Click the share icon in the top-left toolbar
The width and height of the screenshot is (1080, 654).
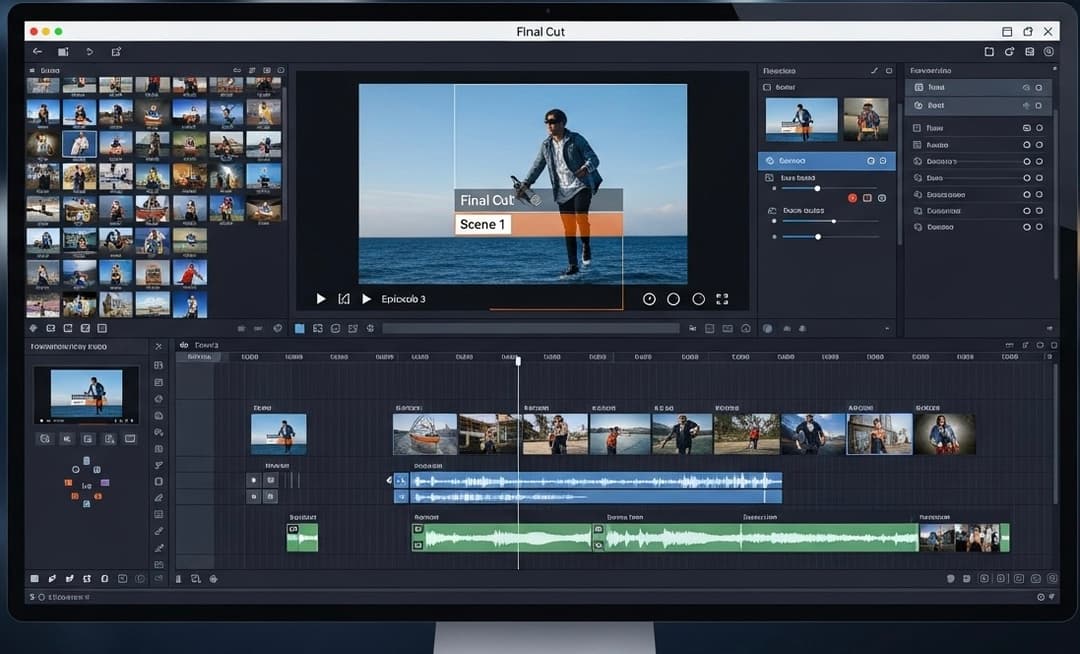(116, 51)
